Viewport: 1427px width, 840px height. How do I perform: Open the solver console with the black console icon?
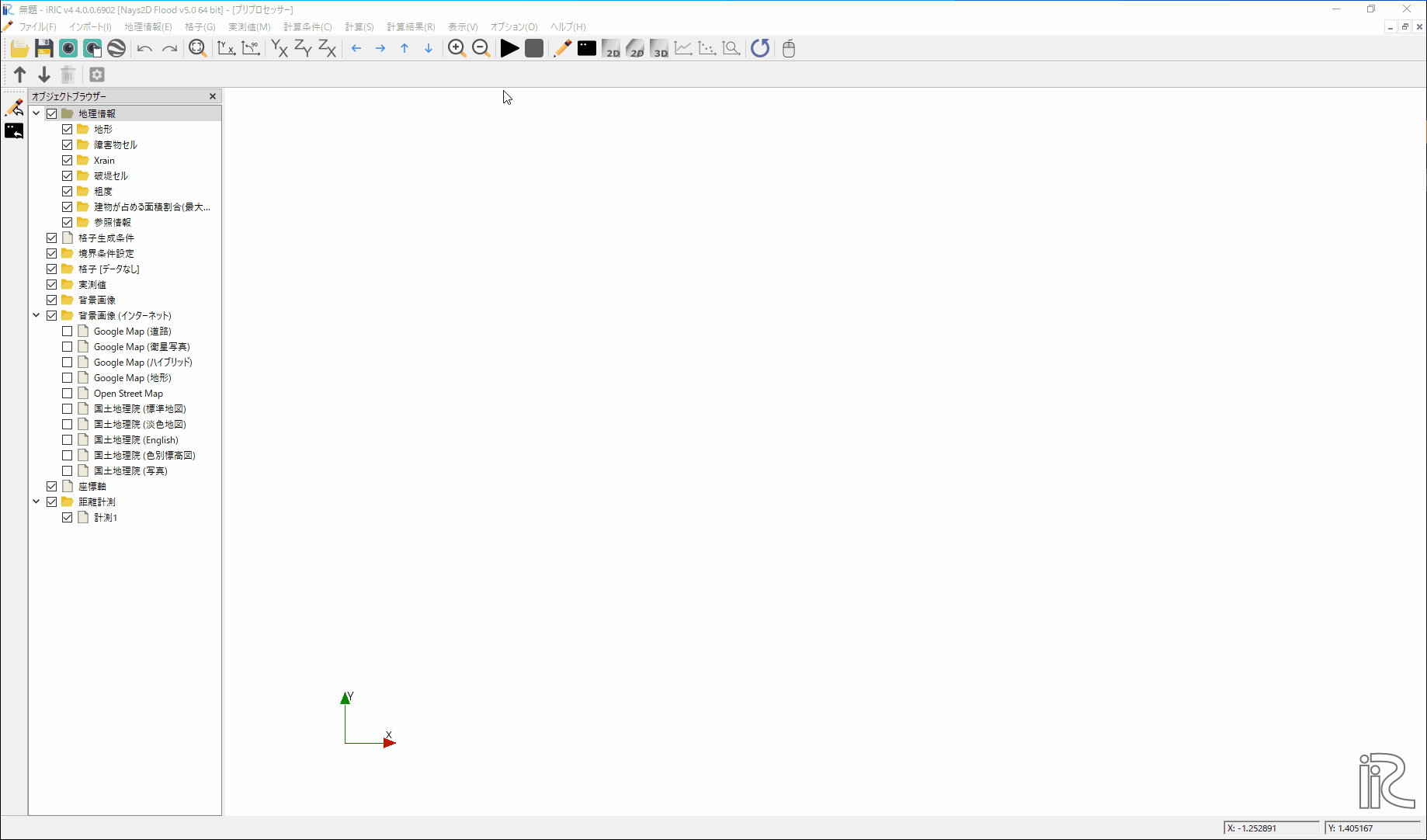click(x=586, y=48)
